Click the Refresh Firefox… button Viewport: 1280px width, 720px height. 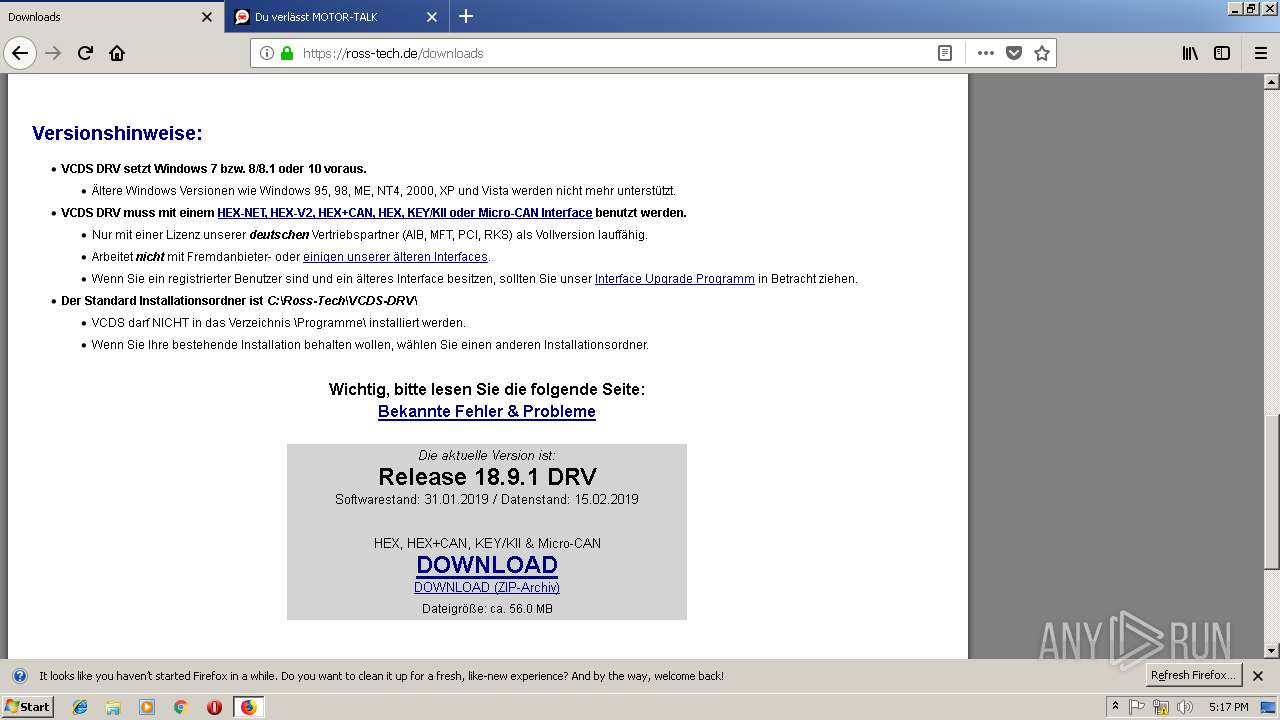pyautogui.click(x=1193, y=675)
